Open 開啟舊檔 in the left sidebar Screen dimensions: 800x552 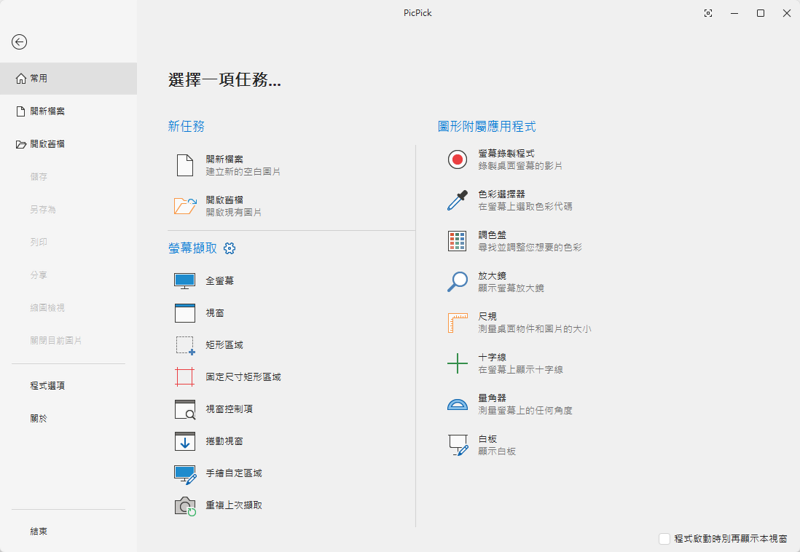pyautogui.click(x=68, y=144)
